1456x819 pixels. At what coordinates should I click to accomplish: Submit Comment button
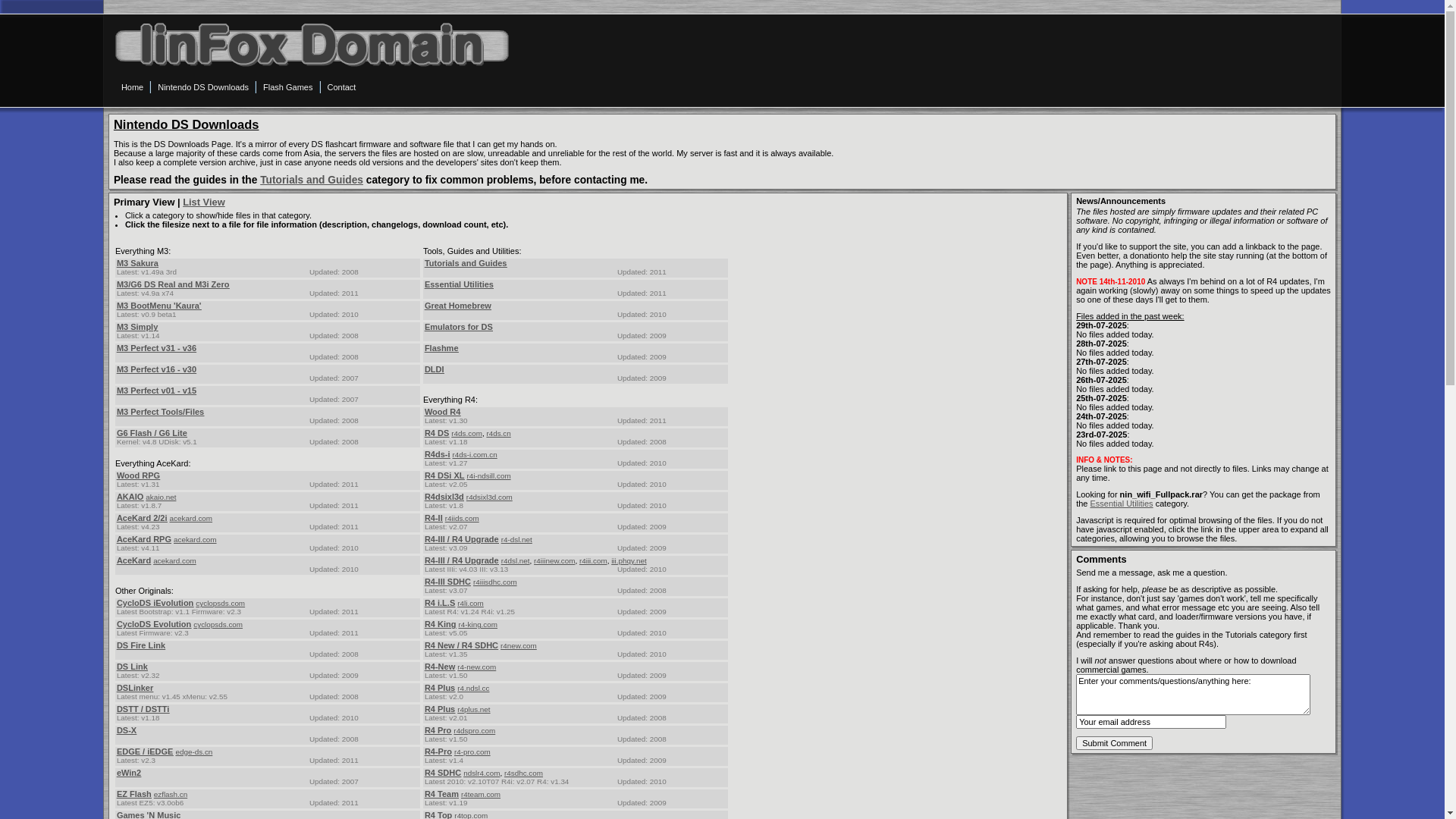(1114, 743)
